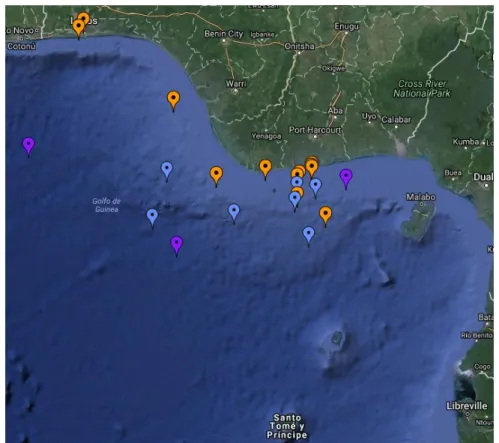Click the Cotonú label
This screenshot has width=499, height=443.
(x=21, y=46)
